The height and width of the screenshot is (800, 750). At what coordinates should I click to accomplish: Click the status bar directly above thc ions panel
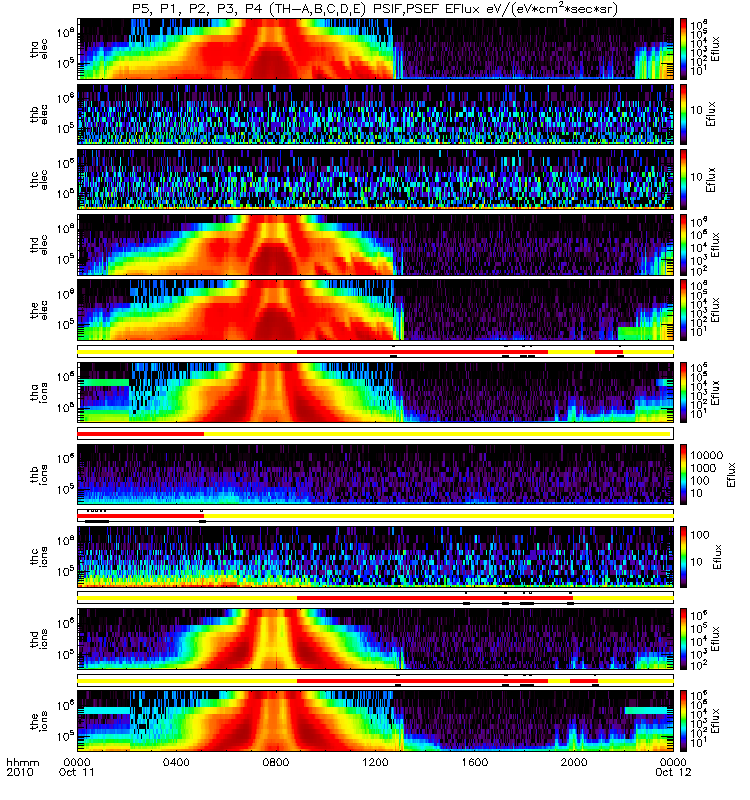376,516
